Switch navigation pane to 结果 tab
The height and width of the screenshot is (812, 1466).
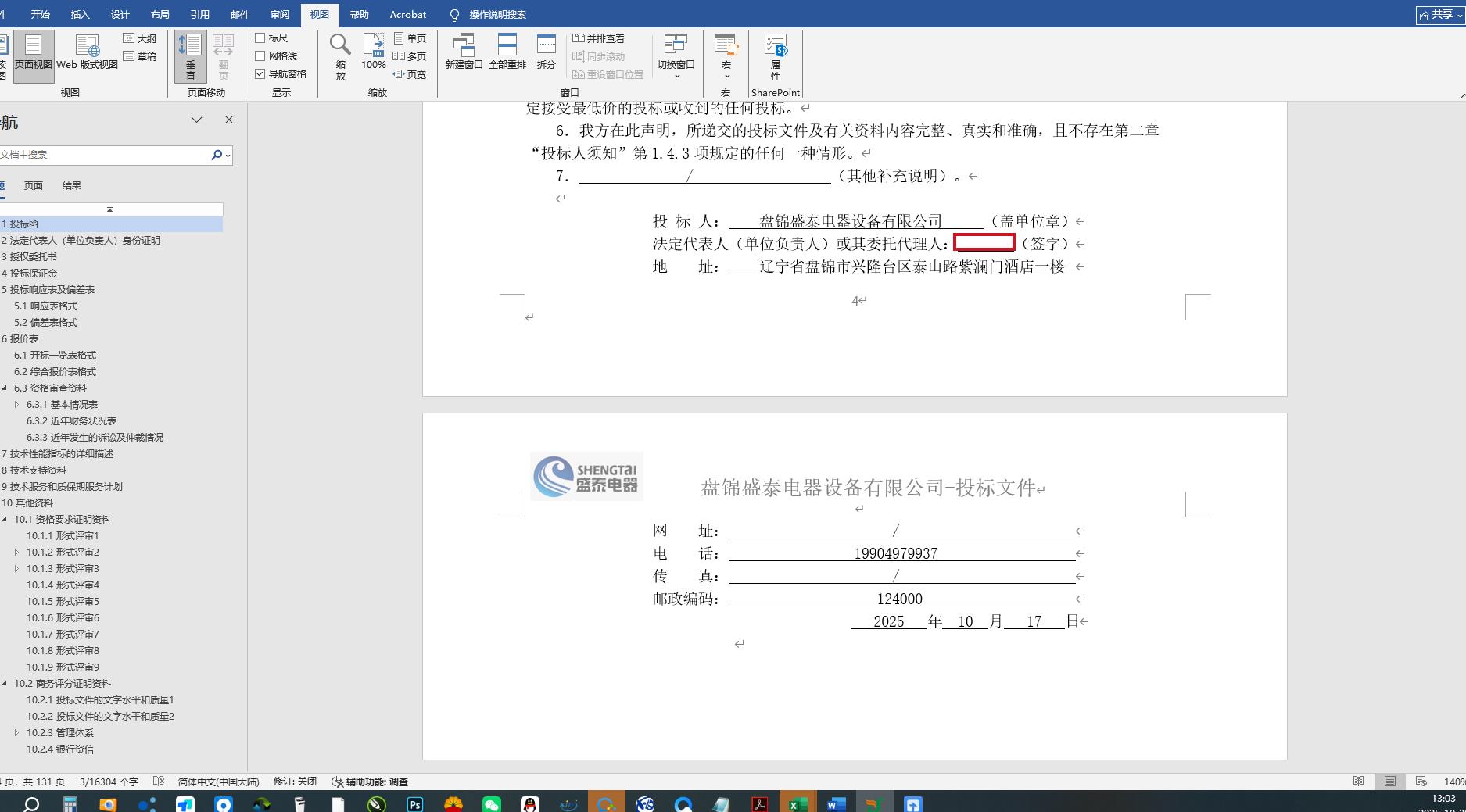[72, 186]
